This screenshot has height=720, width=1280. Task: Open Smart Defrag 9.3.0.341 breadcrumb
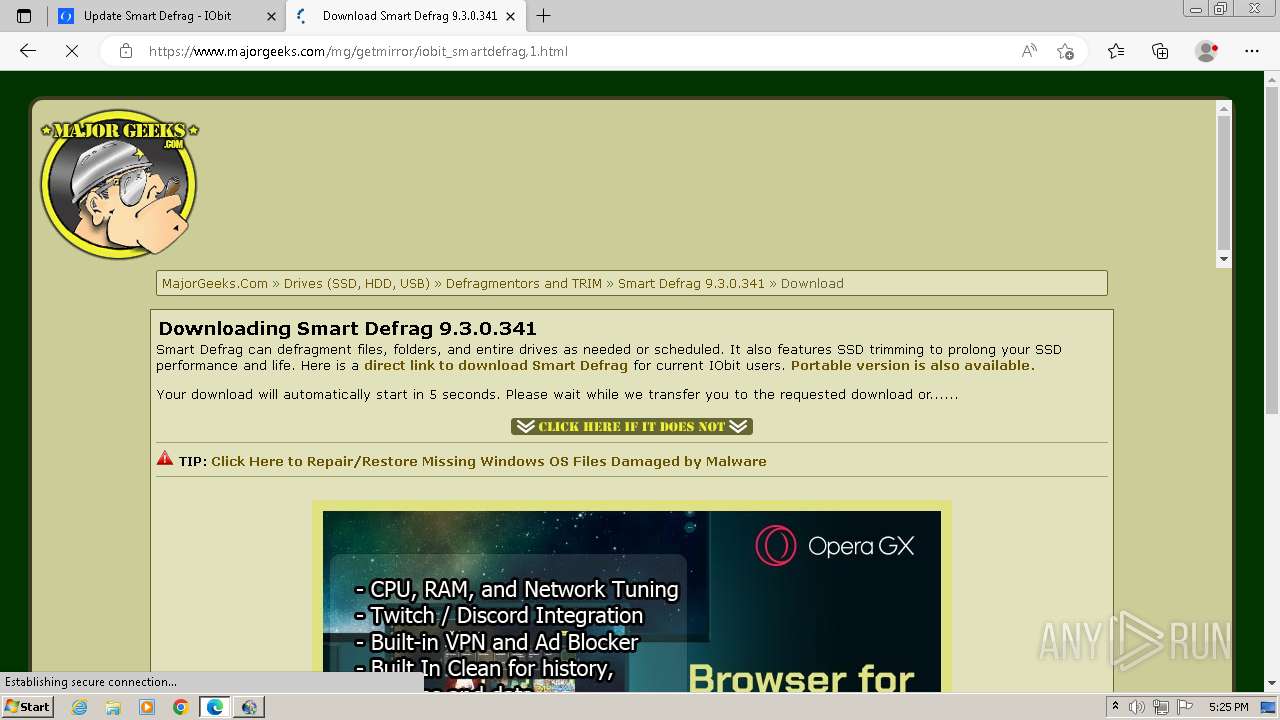click(x=691, y=284)
